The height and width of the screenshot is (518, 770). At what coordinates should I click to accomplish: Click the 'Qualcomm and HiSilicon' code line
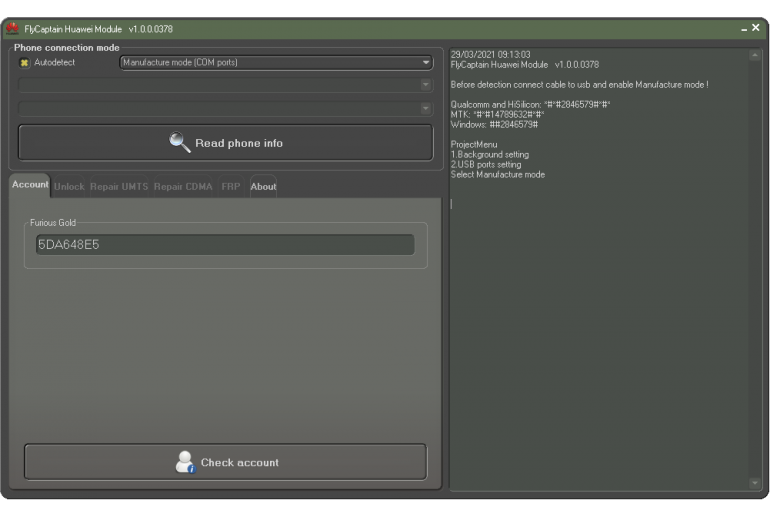click(x=530, y=105)
